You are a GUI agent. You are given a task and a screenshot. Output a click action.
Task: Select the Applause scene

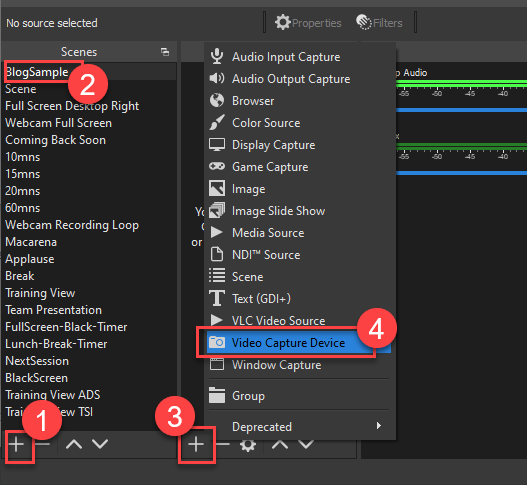point(89,259)
